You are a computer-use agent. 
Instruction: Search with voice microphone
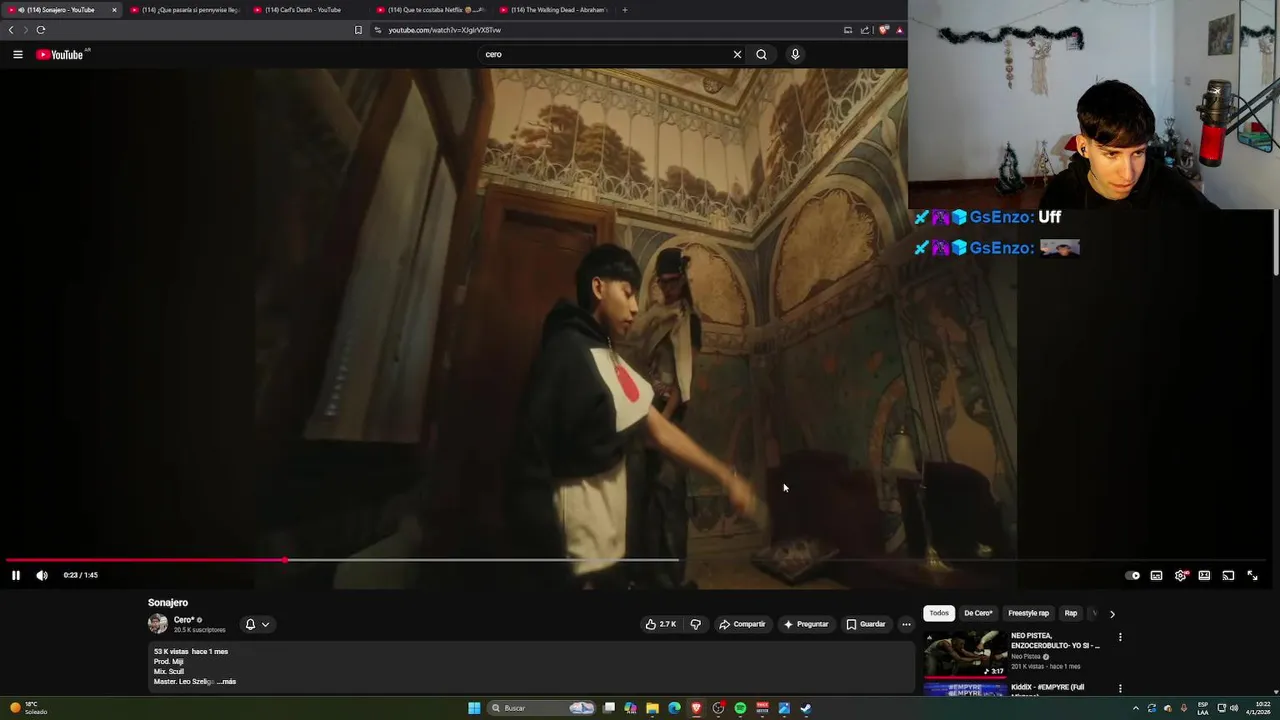pos(795,54)
